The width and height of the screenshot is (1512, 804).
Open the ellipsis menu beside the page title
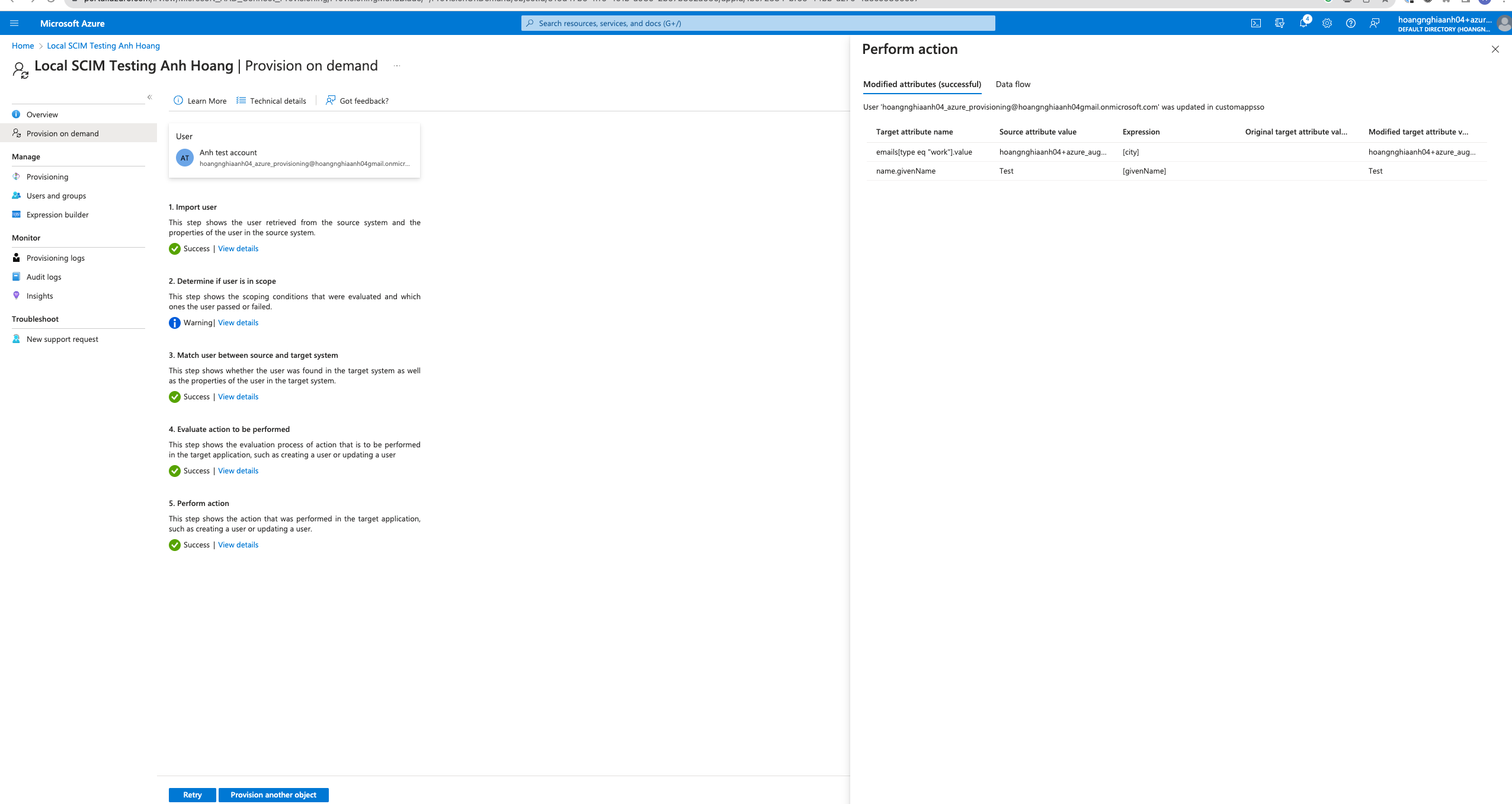[x=397, y=66]
